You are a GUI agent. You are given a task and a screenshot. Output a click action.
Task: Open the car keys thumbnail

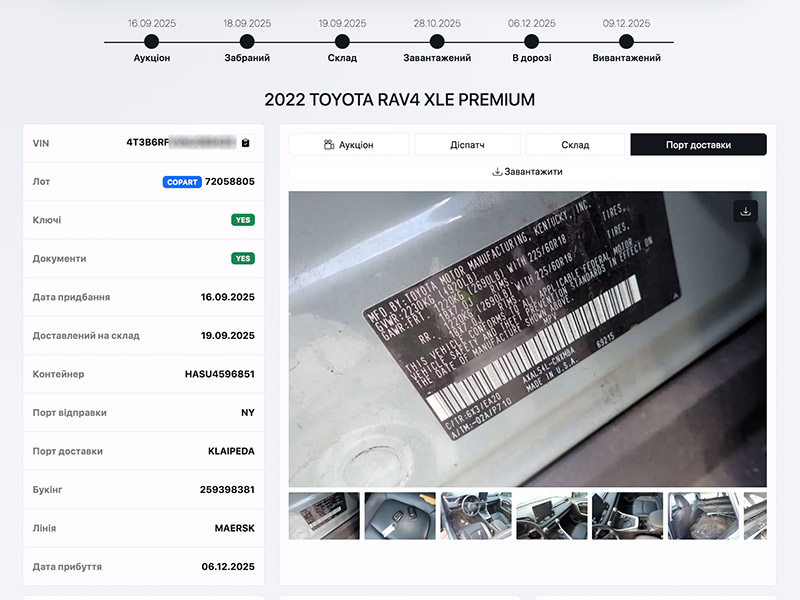[x=400, y=516]
